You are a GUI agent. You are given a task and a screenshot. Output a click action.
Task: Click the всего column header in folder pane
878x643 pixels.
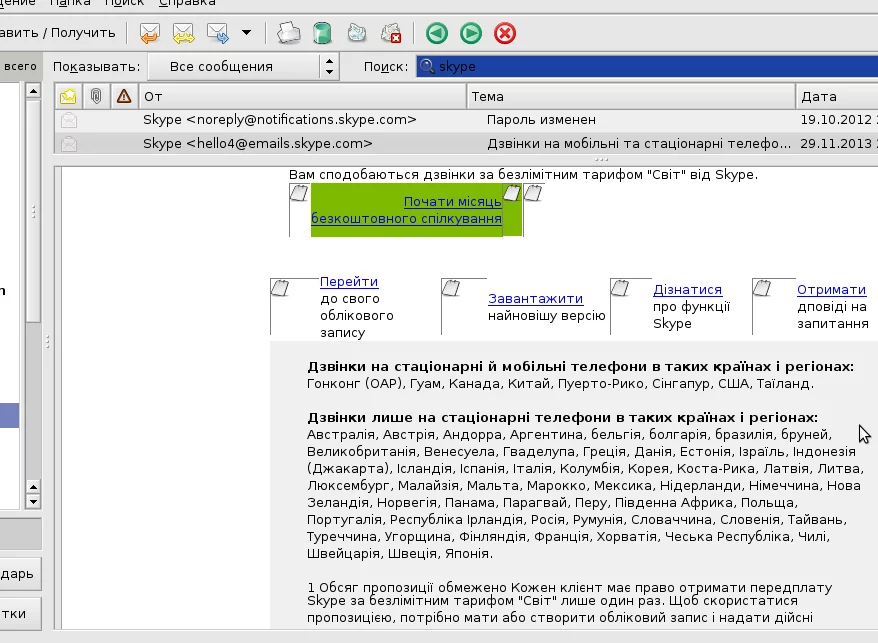pos(20,66)
